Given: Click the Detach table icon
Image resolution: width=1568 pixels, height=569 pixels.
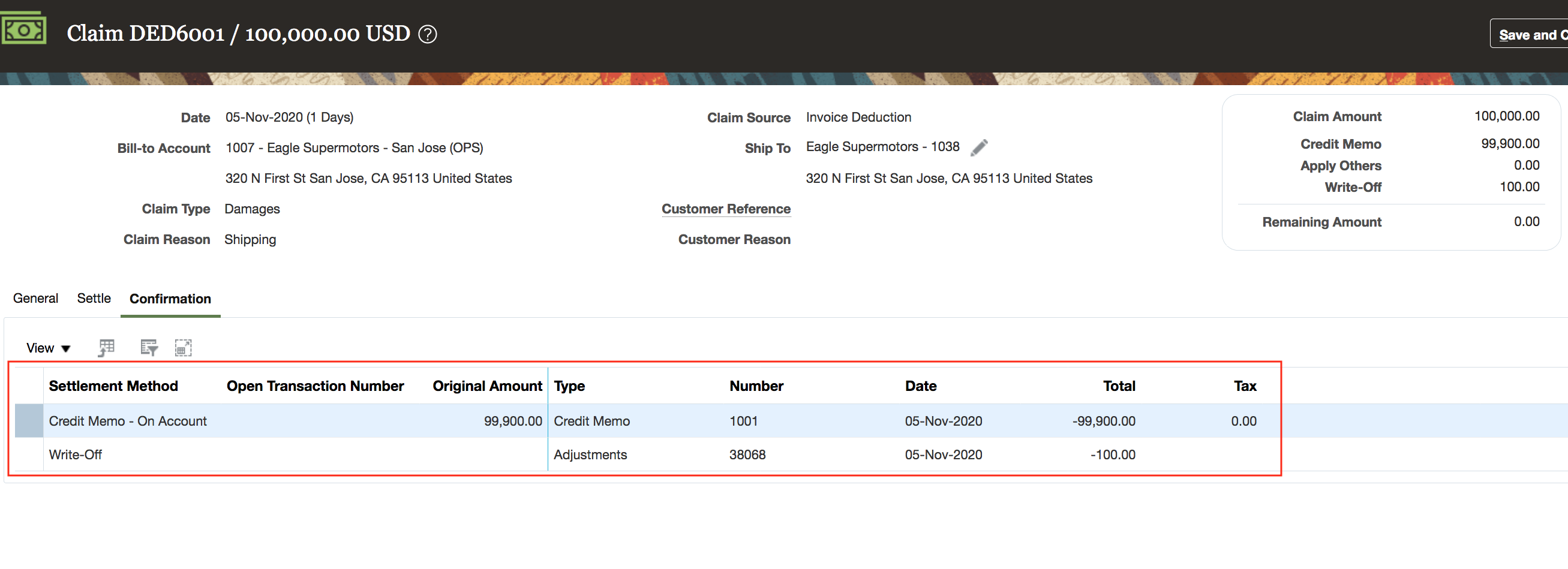Looking at the screenshot, I should (x=182, y=348).
